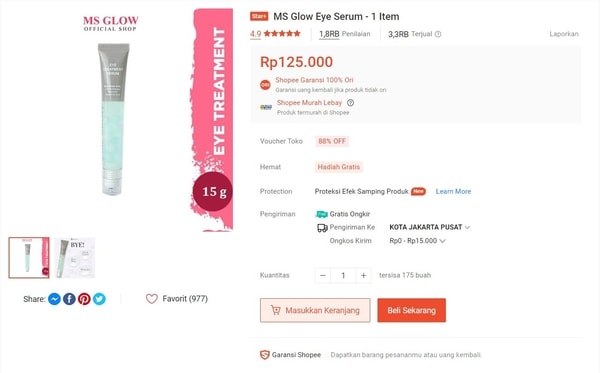Open the Learn More protection link
Screen dimensions: 600x373
(453, 191)
